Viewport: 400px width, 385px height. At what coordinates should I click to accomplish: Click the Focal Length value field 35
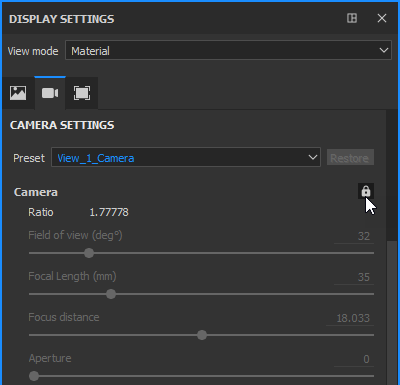[x=354, y=277]
